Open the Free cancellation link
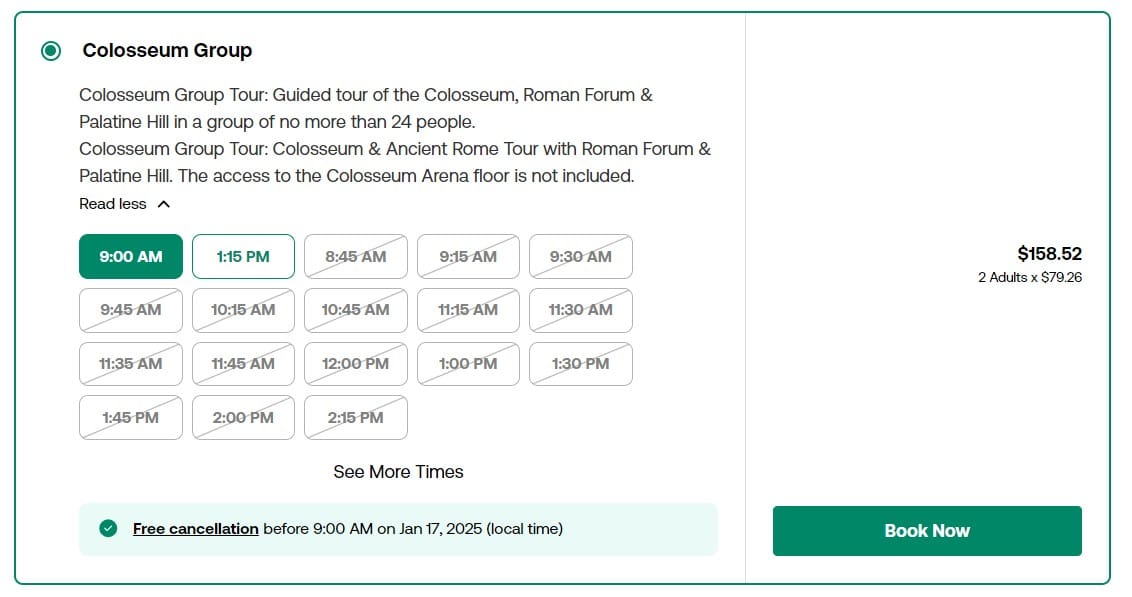 [196, 528]
